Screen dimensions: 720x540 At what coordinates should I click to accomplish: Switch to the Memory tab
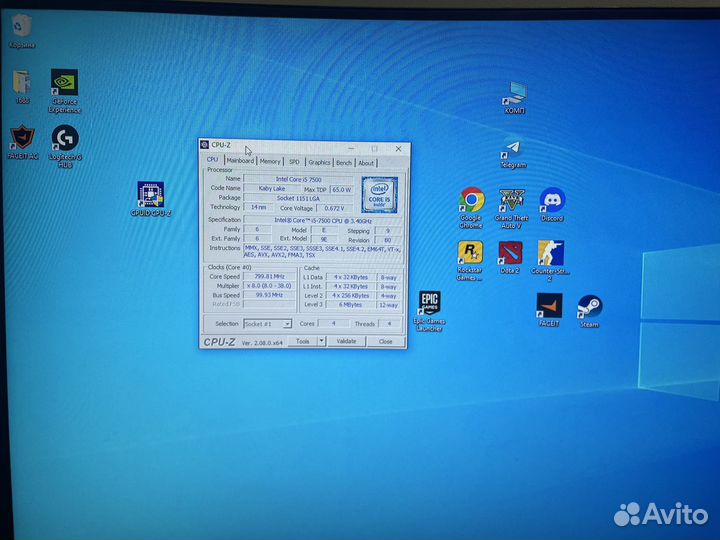coord(270,161)
